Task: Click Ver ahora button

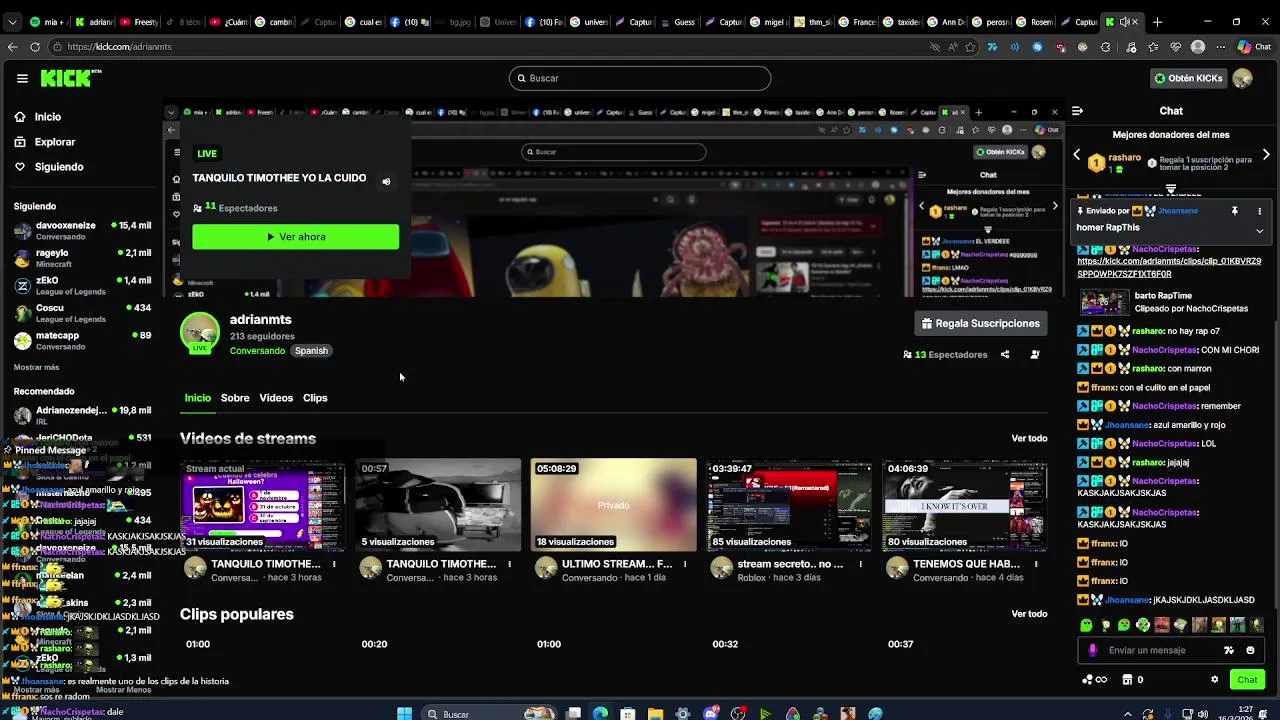Action: click(x=295, y=237)
